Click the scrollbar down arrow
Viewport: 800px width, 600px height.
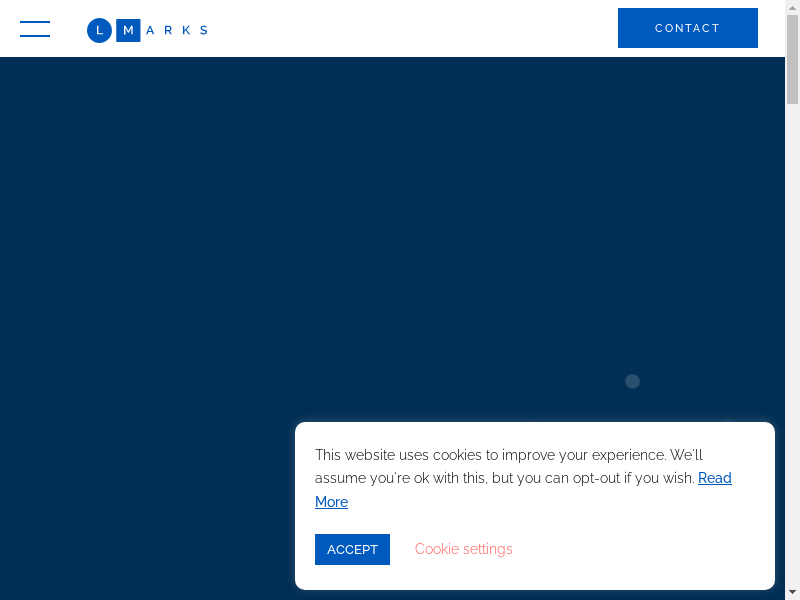coord(792,592)
